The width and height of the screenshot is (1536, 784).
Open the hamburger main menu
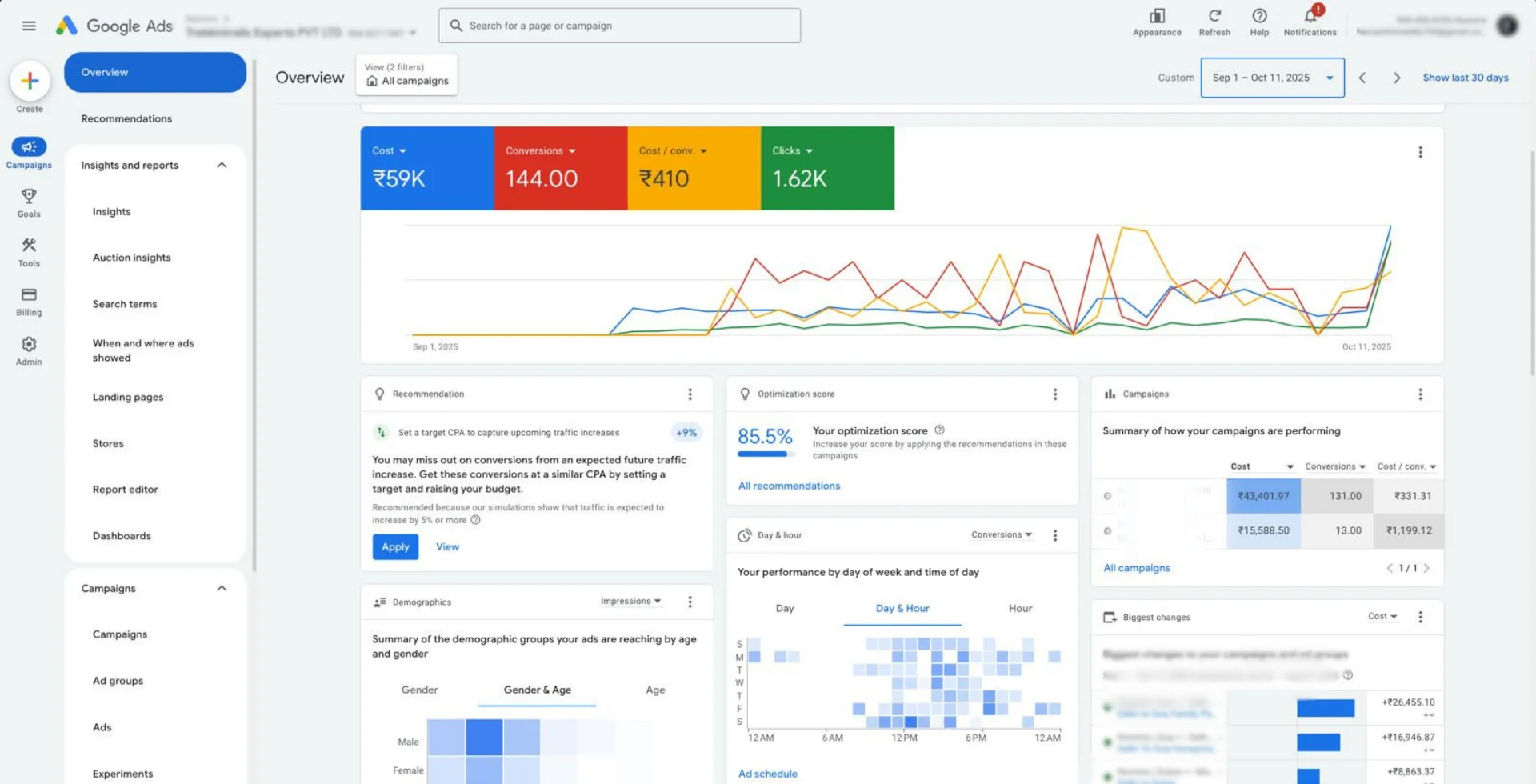tap(29, 26)
